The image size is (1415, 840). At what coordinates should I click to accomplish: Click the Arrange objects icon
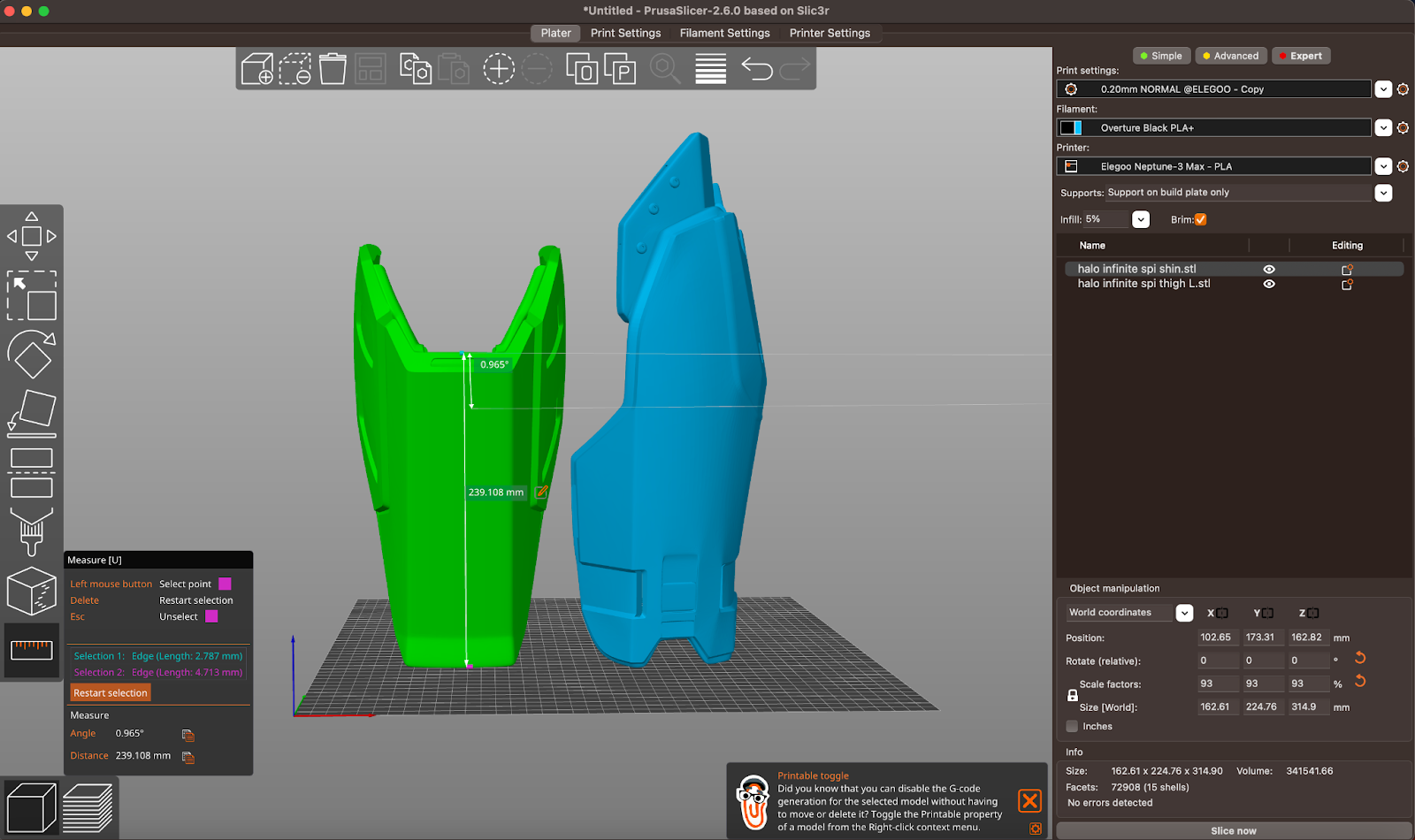371,69
